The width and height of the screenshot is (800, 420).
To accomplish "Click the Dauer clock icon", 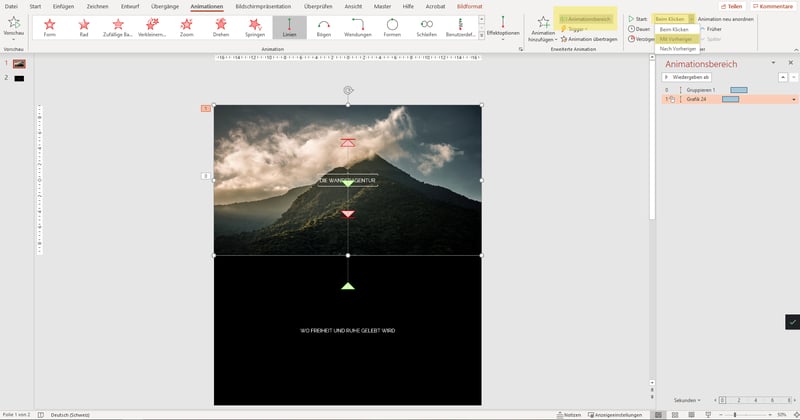I will tap(632, 29).
